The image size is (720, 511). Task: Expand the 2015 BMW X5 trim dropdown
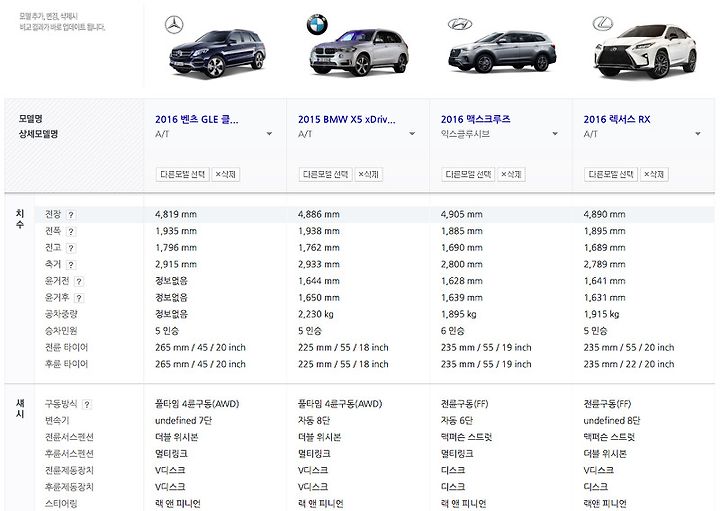coord(412,134)
